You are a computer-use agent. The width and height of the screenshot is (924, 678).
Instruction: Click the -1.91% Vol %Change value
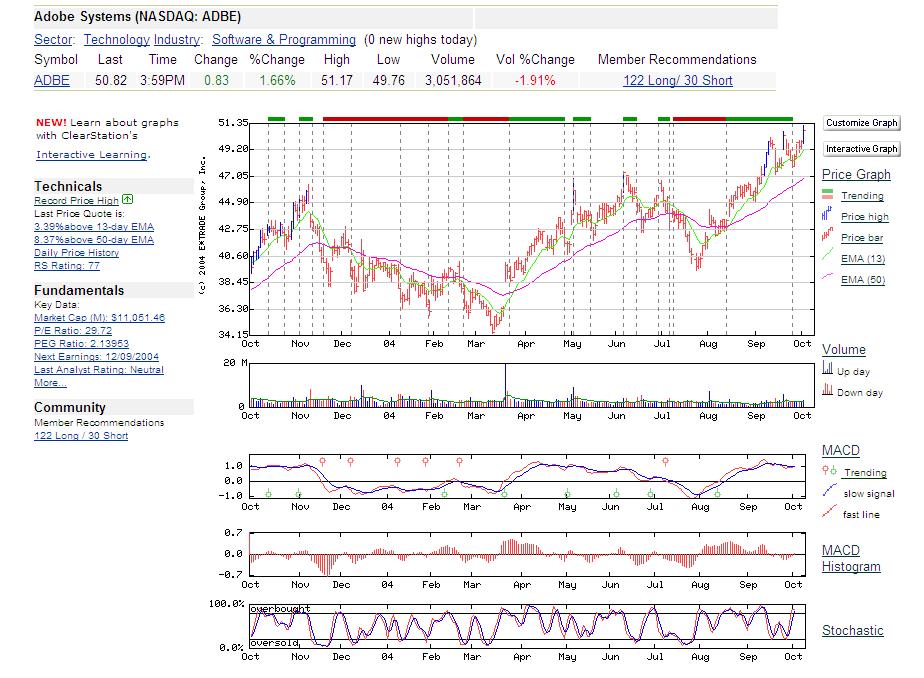[x=535, y=81]
